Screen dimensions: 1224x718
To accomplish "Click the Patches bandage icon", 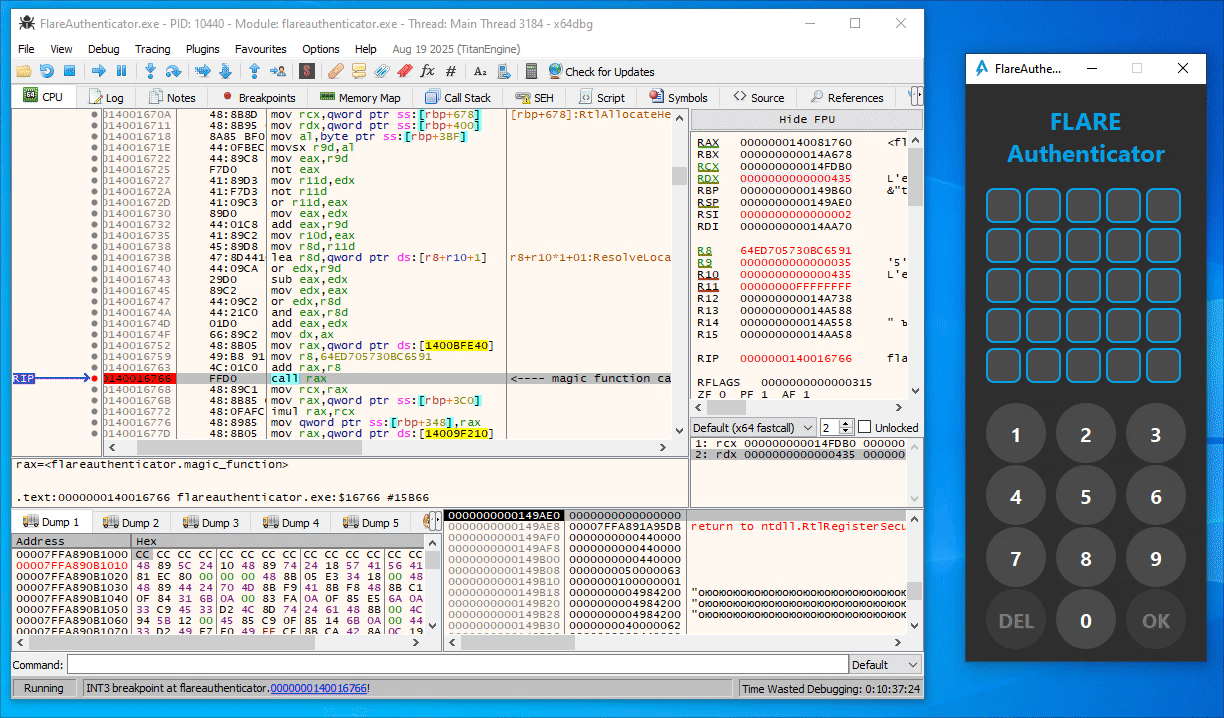I will tap(335, 71).
